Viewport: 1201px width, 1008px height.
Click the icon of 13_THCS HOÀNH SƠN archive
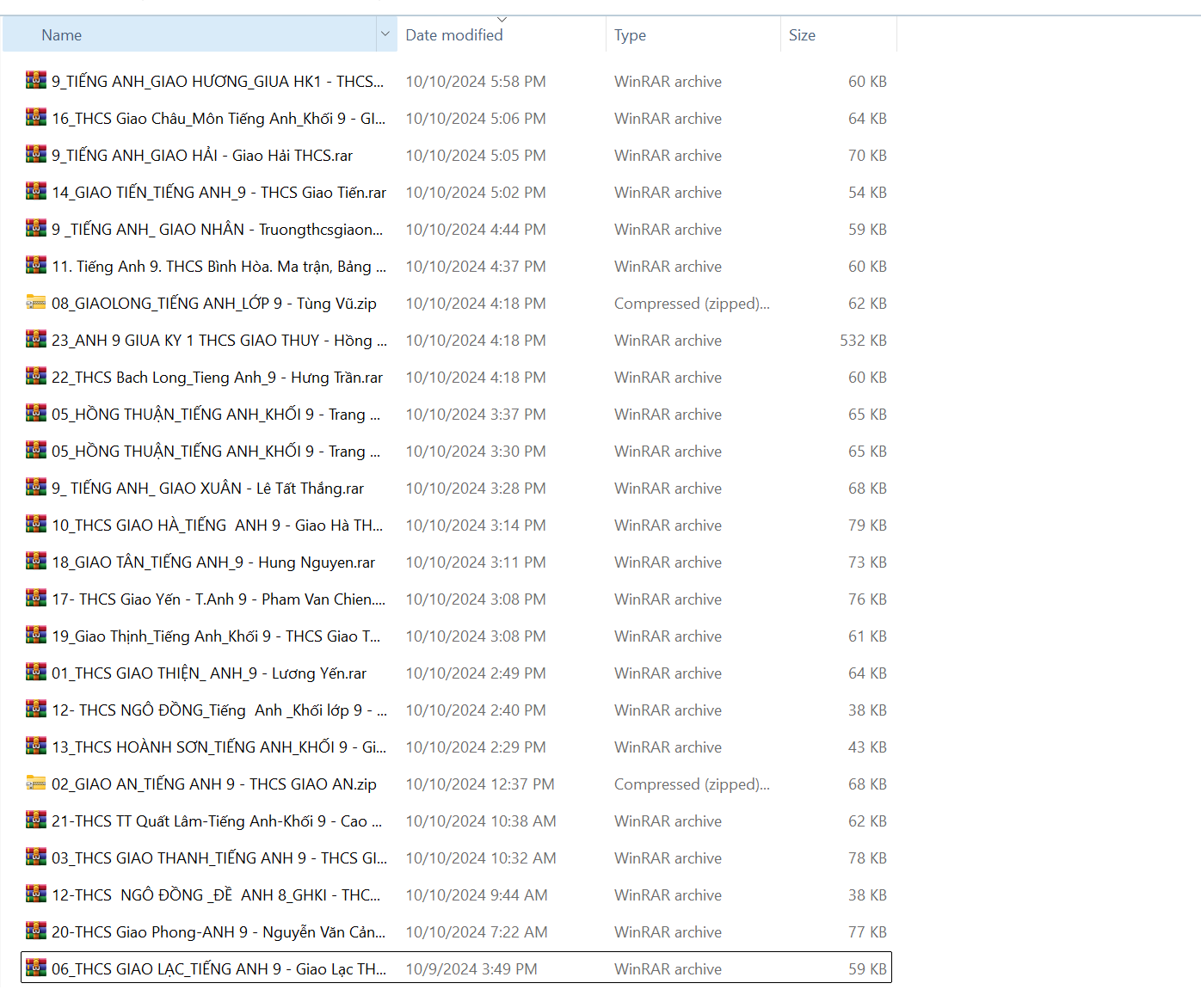(x=36, y=746)
